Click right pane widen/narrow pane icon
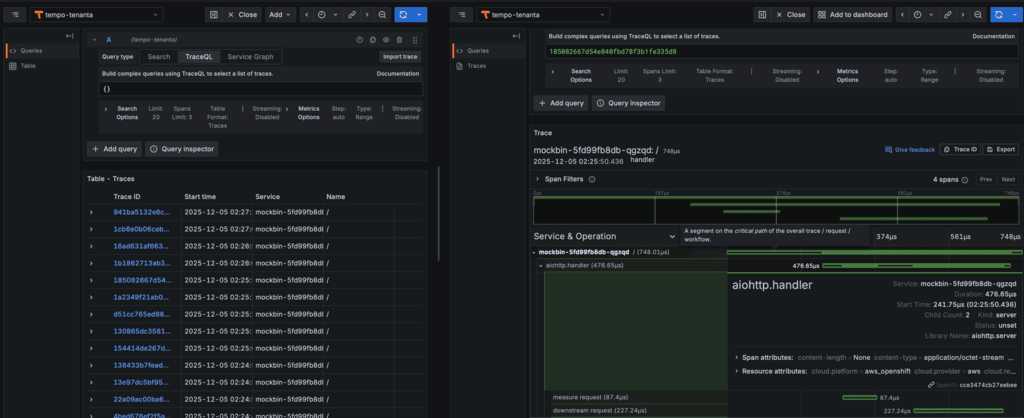This screenshot has height=418, width=1024. pyautogui.click(x=761, y=14)
